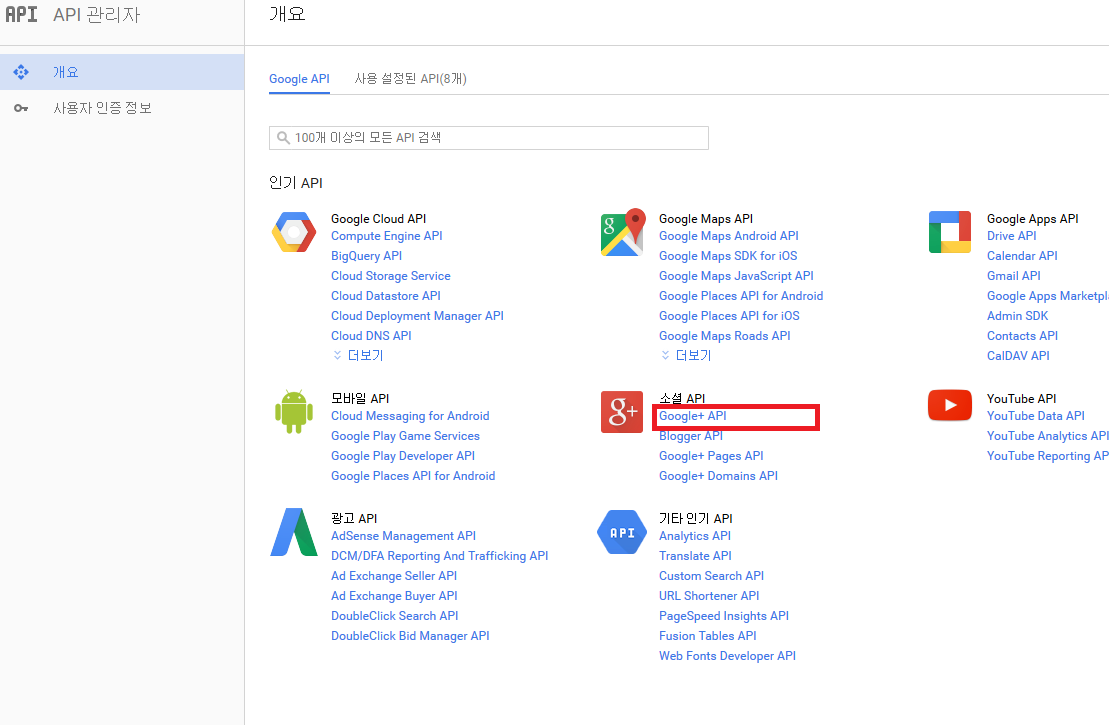1109x725 pixels.
Task: Click the Google Cloud Platform hexagon icon
Action: [x=294, y=233]
